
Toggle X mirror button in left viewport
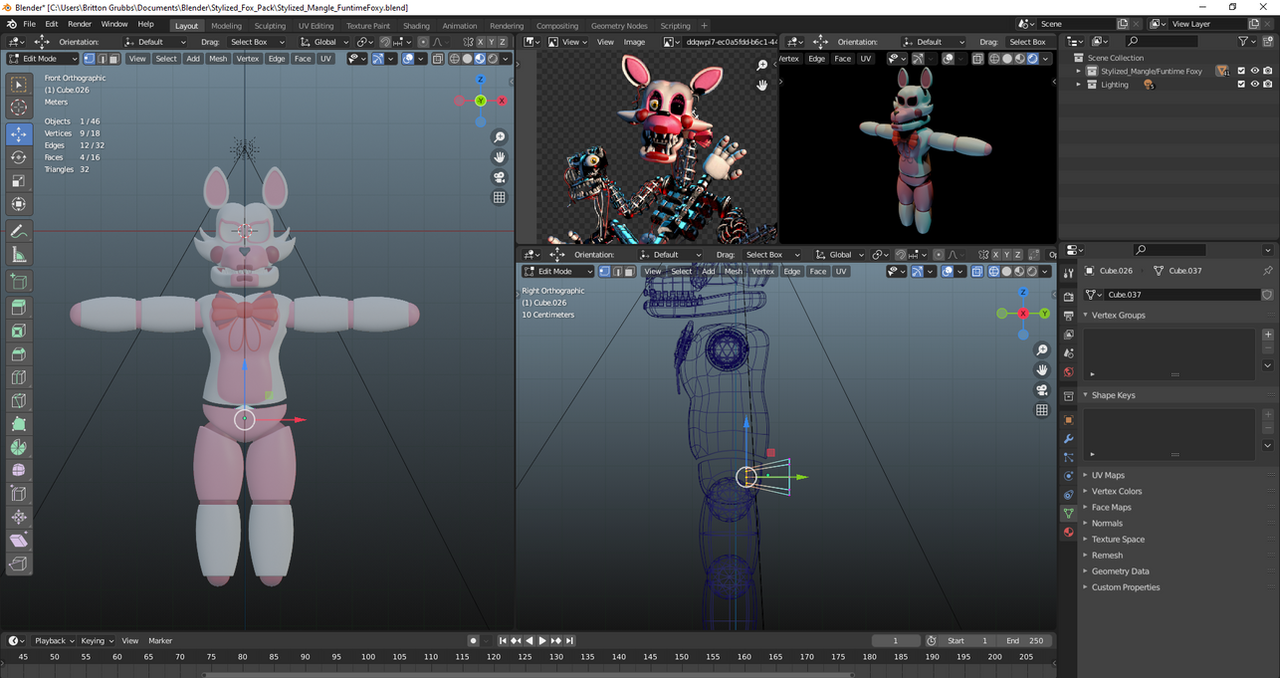point(481,42)
